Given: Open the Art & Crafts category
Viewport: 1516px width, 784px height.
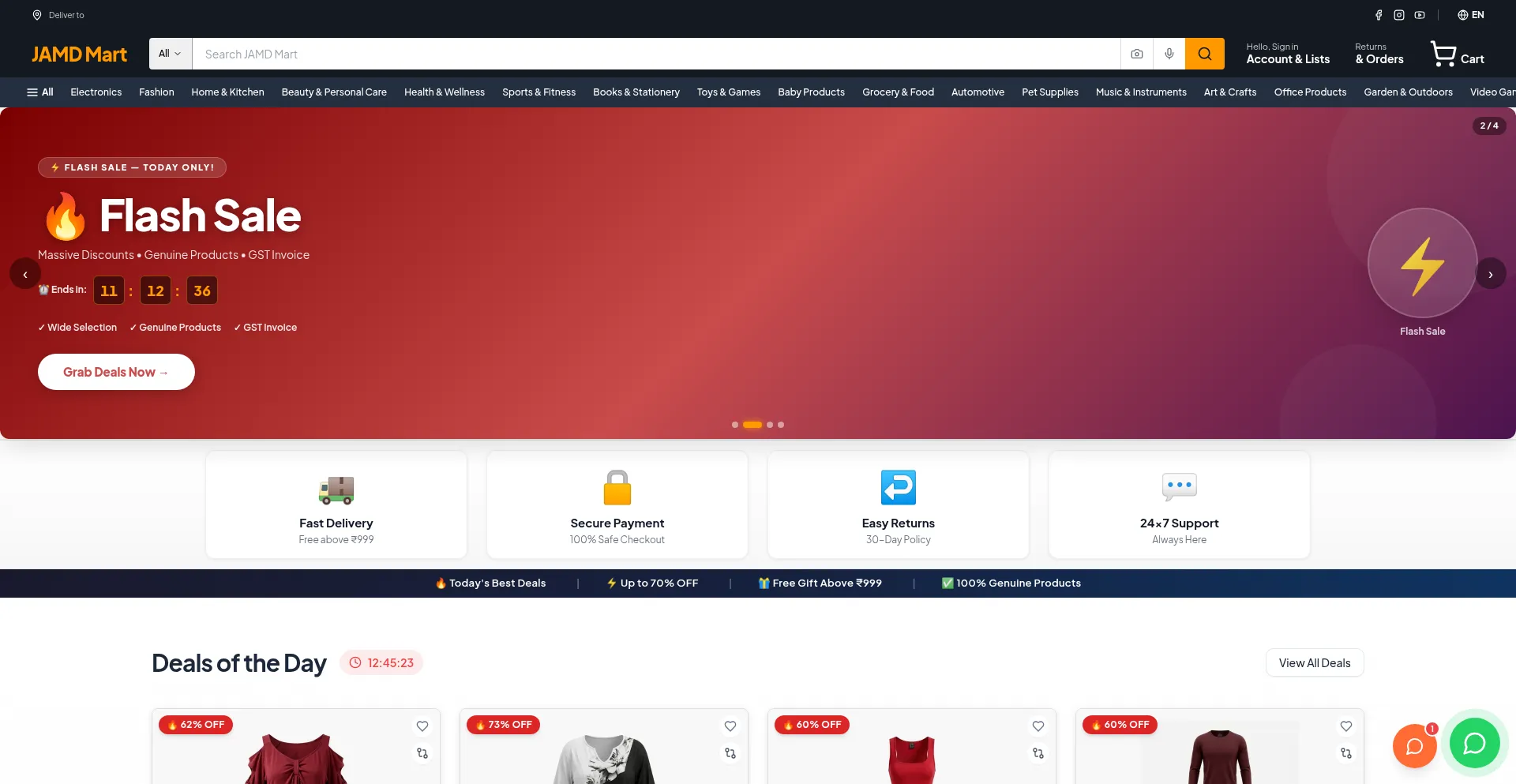Looking at the screenshot, I should click(x=1230, y=92).
